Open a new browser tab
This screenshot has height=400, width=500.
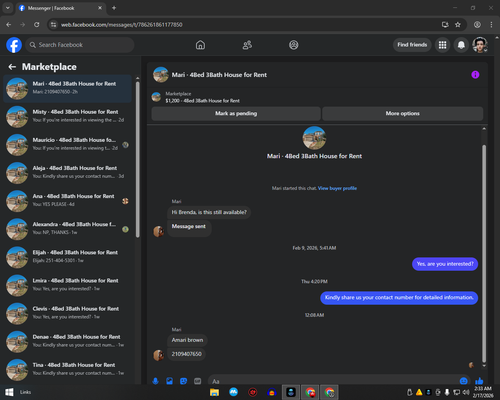(x=114, y=8)
